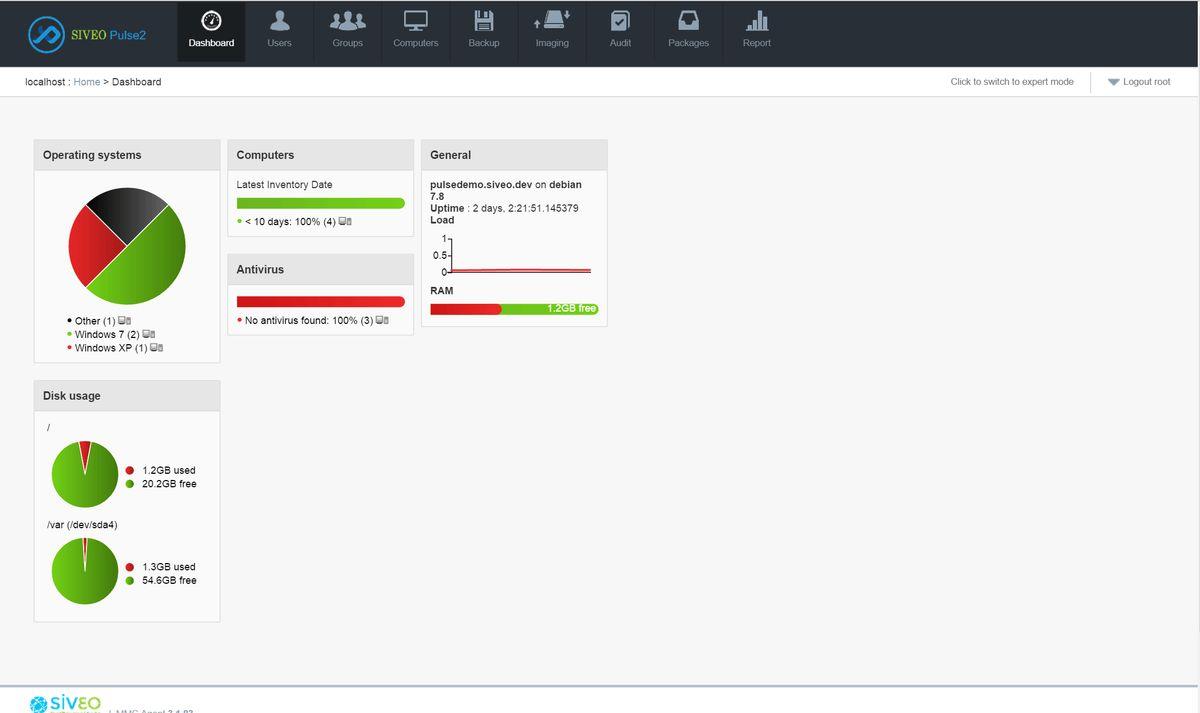The height and width of the screenshot is (713, 1200).
Task: Click the Logout root link
Action: 1147,82
